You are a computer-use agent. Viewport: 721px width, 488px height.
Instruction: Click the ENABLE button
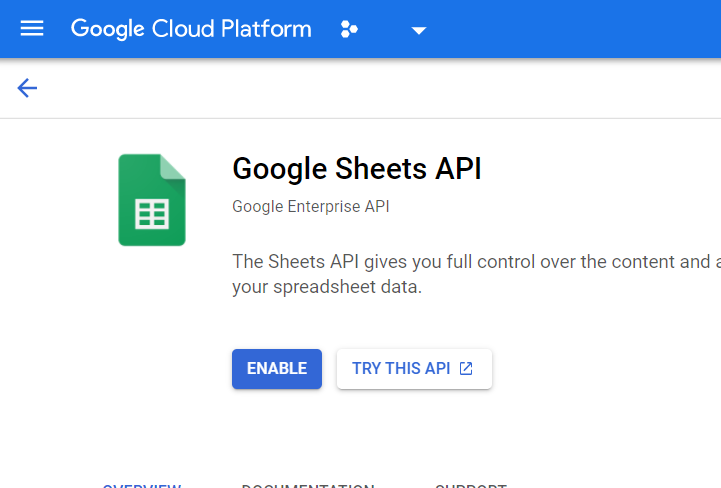pyautogui.click(x=277, y=369)
